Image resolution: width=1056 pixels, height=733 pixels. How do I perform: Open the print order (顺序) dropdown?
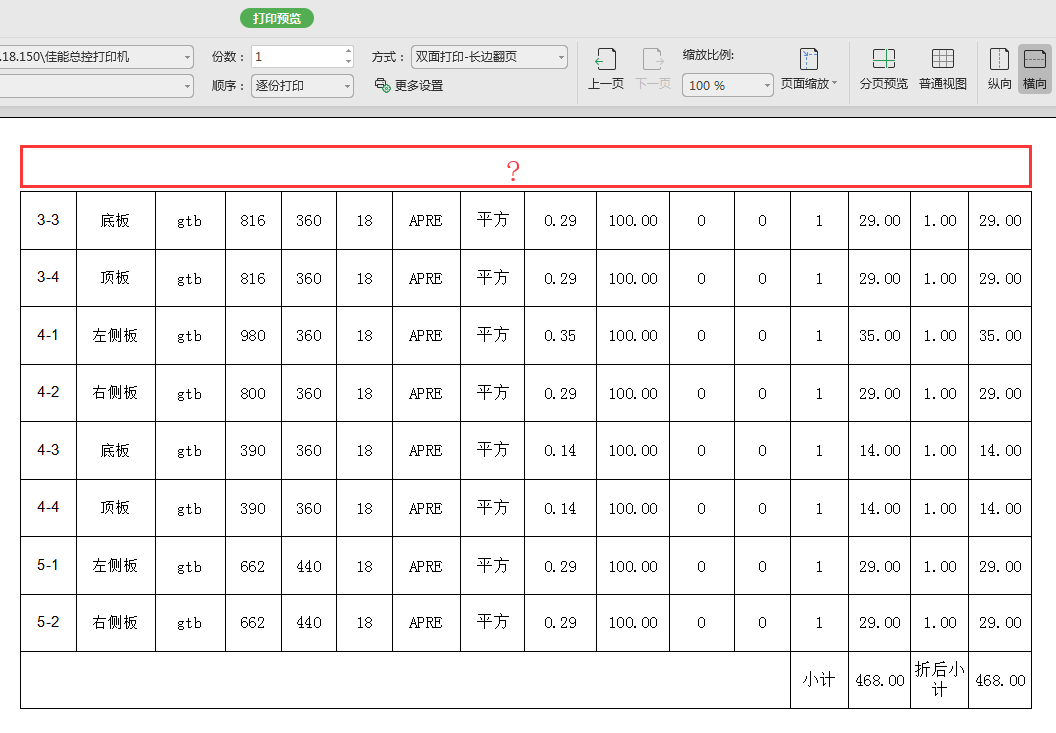click(x=347, y=86)
